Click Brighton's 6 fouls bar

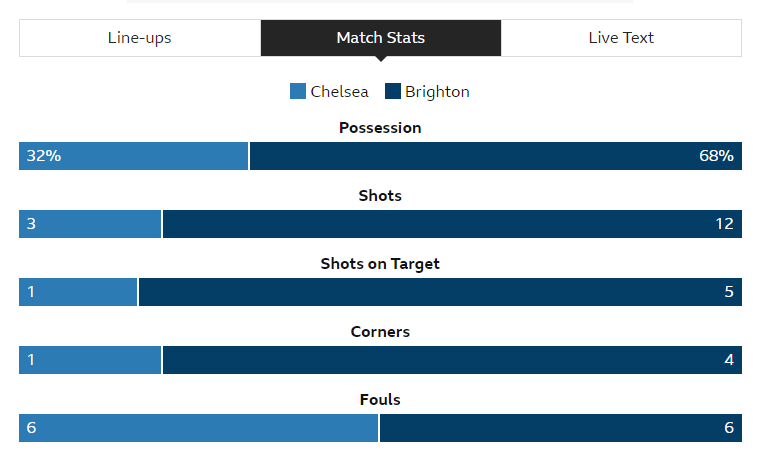[x=561, y=428]
